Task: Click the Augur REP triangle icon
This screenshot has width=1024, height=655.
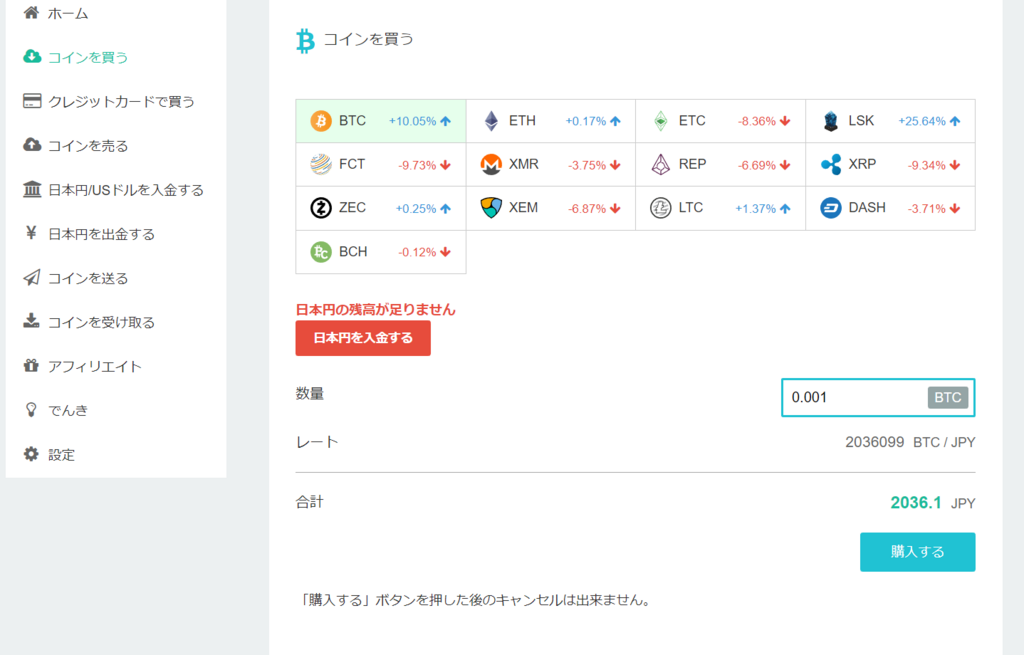Action: coord(661,165)
